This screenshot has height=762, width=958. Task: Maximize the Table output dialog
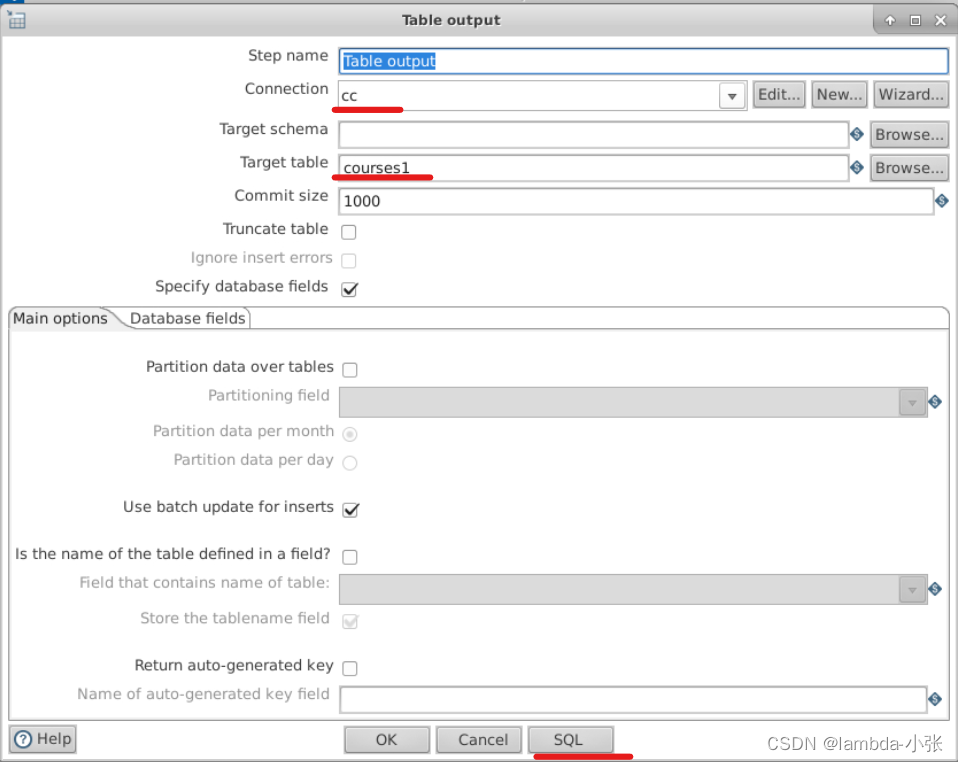915,20
